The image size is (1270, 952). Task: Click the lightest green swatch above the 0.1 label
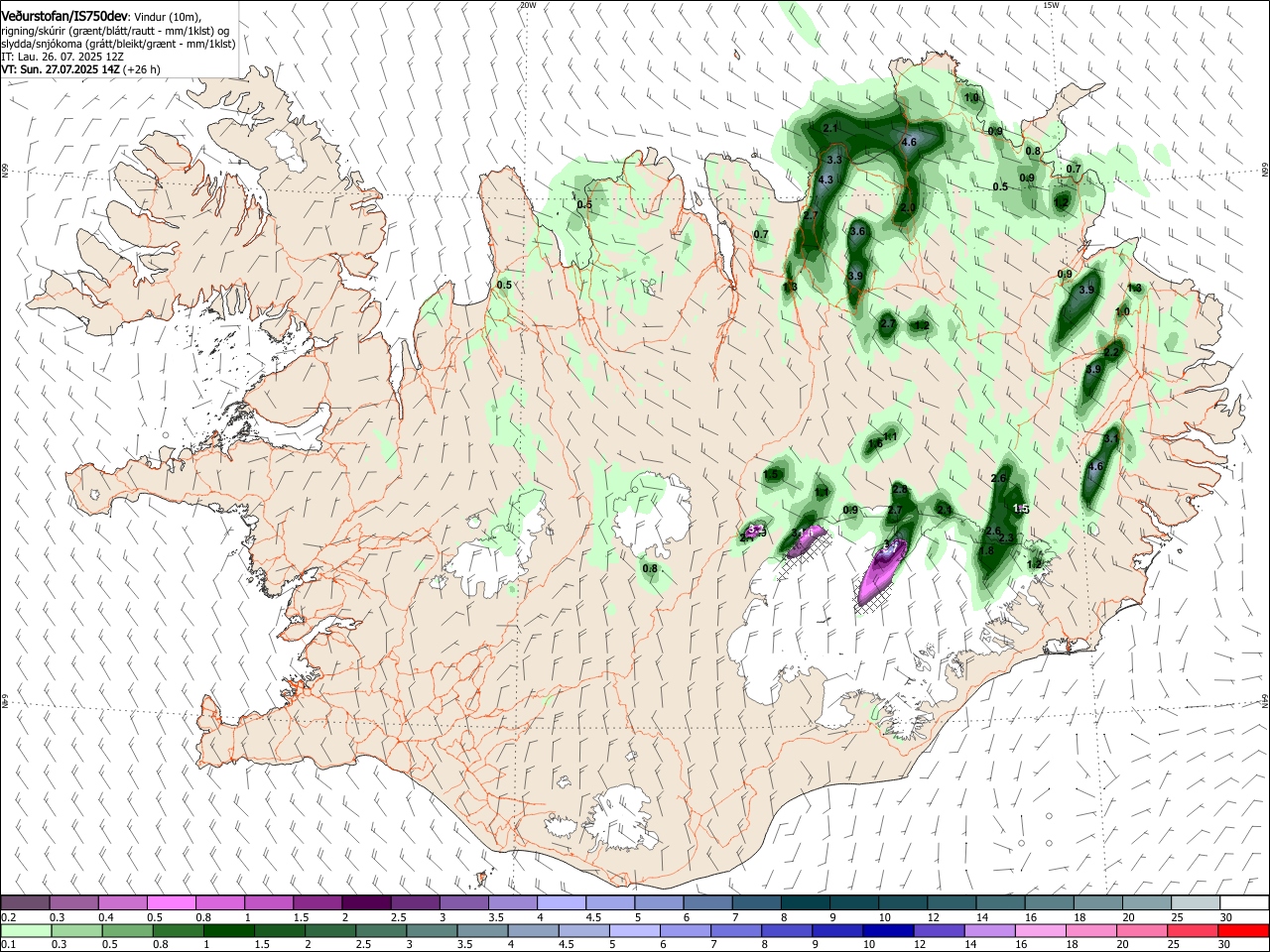click(25, 931)
